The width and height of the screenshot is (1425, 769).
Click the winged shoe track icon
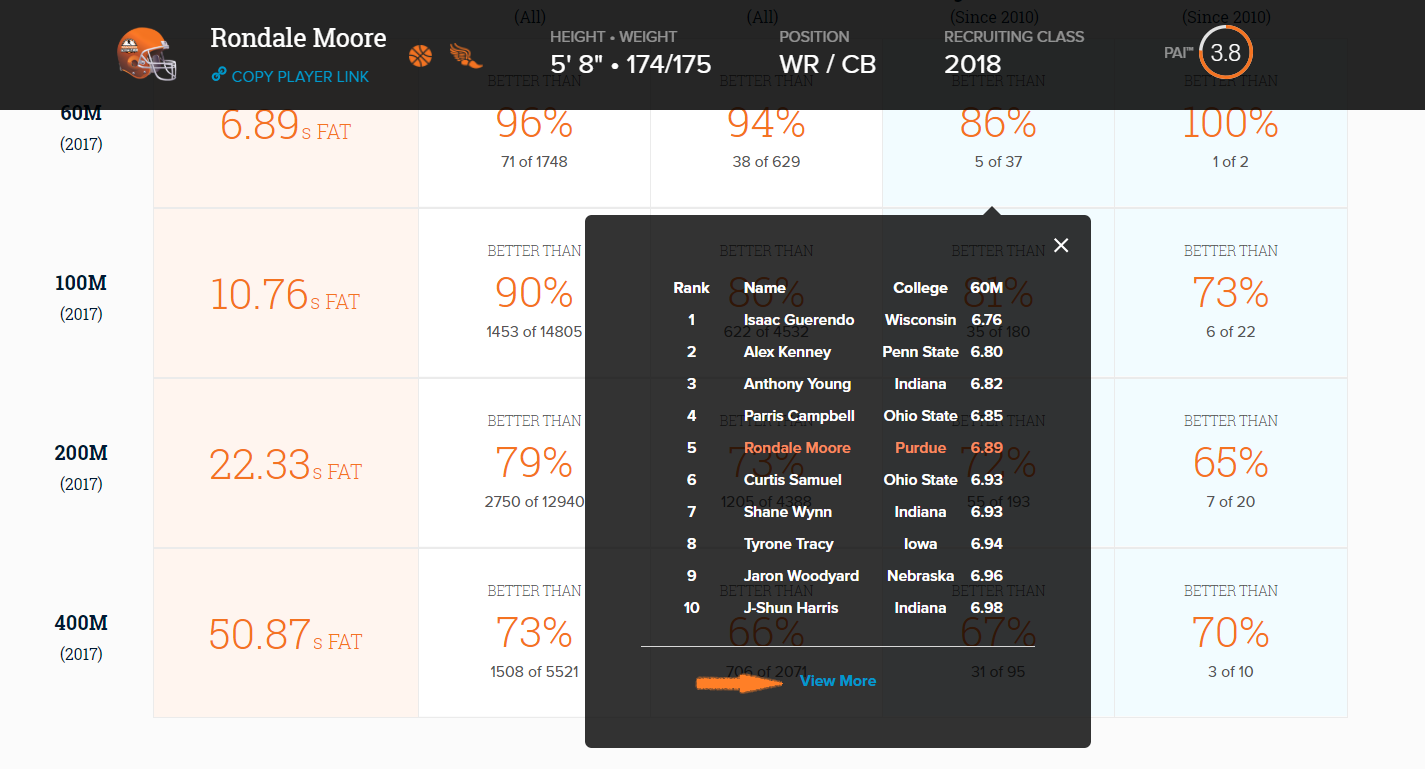[x=466, y=55]
